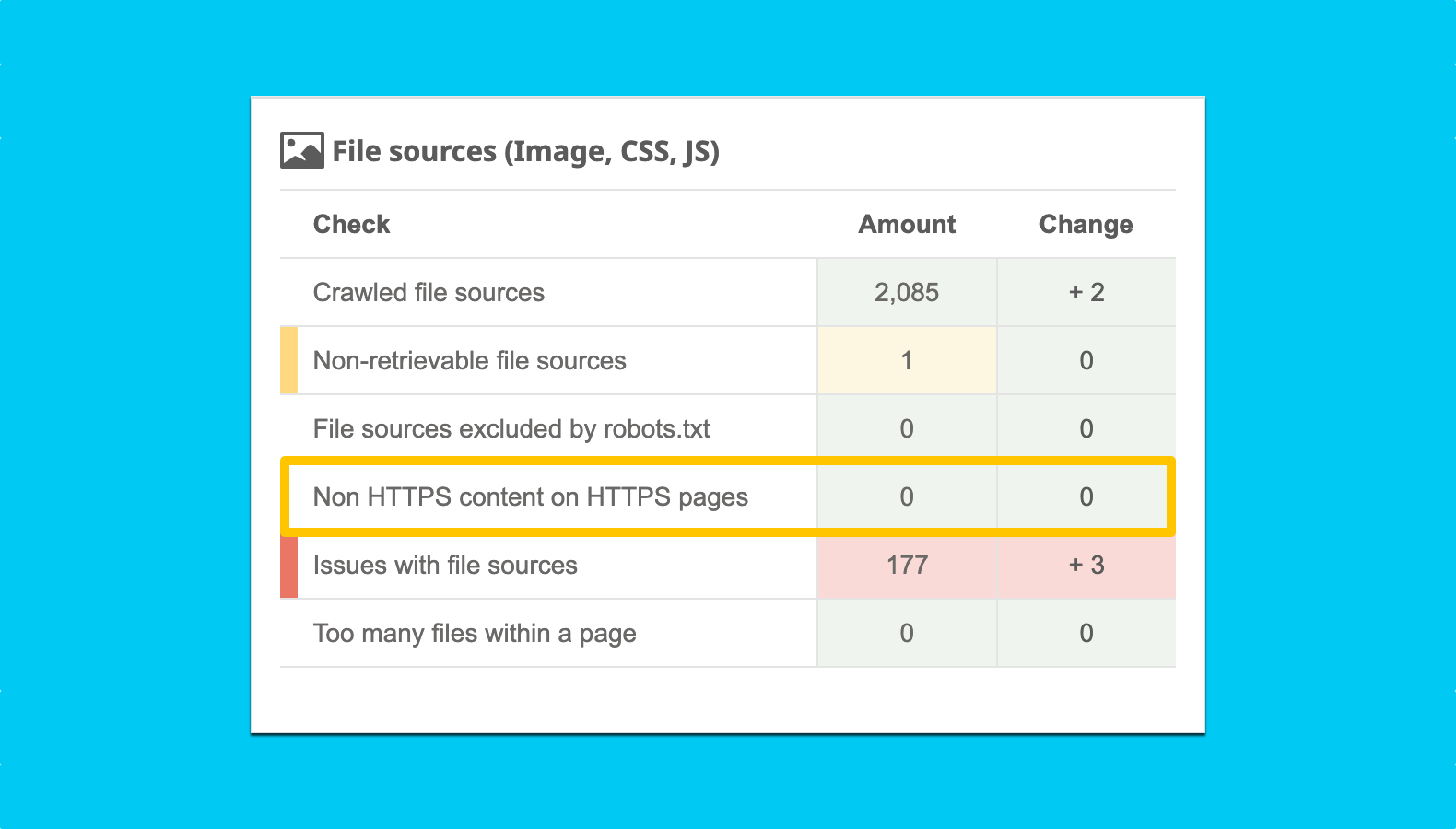Image resolution: width=1456 pixels, height=829 pixels.
Task: Open the Non-retrievable file sources check
Action: pos(469,360)
